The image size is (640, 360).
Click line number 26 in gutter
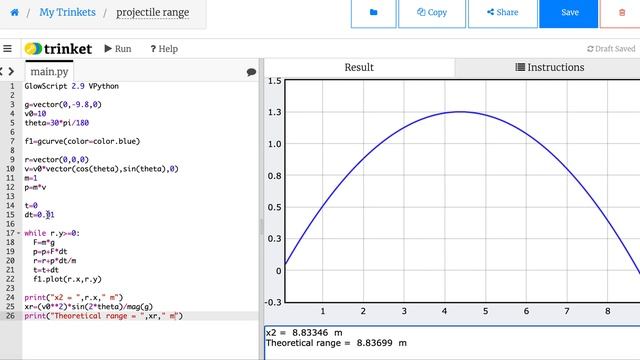11,316
